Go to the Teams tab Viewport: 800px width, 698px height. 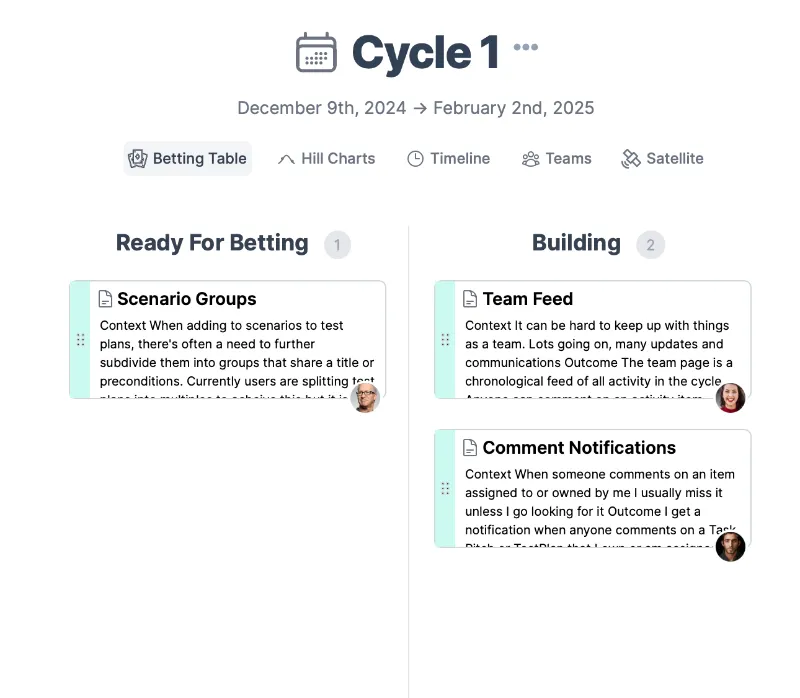(x=557, y=159)
